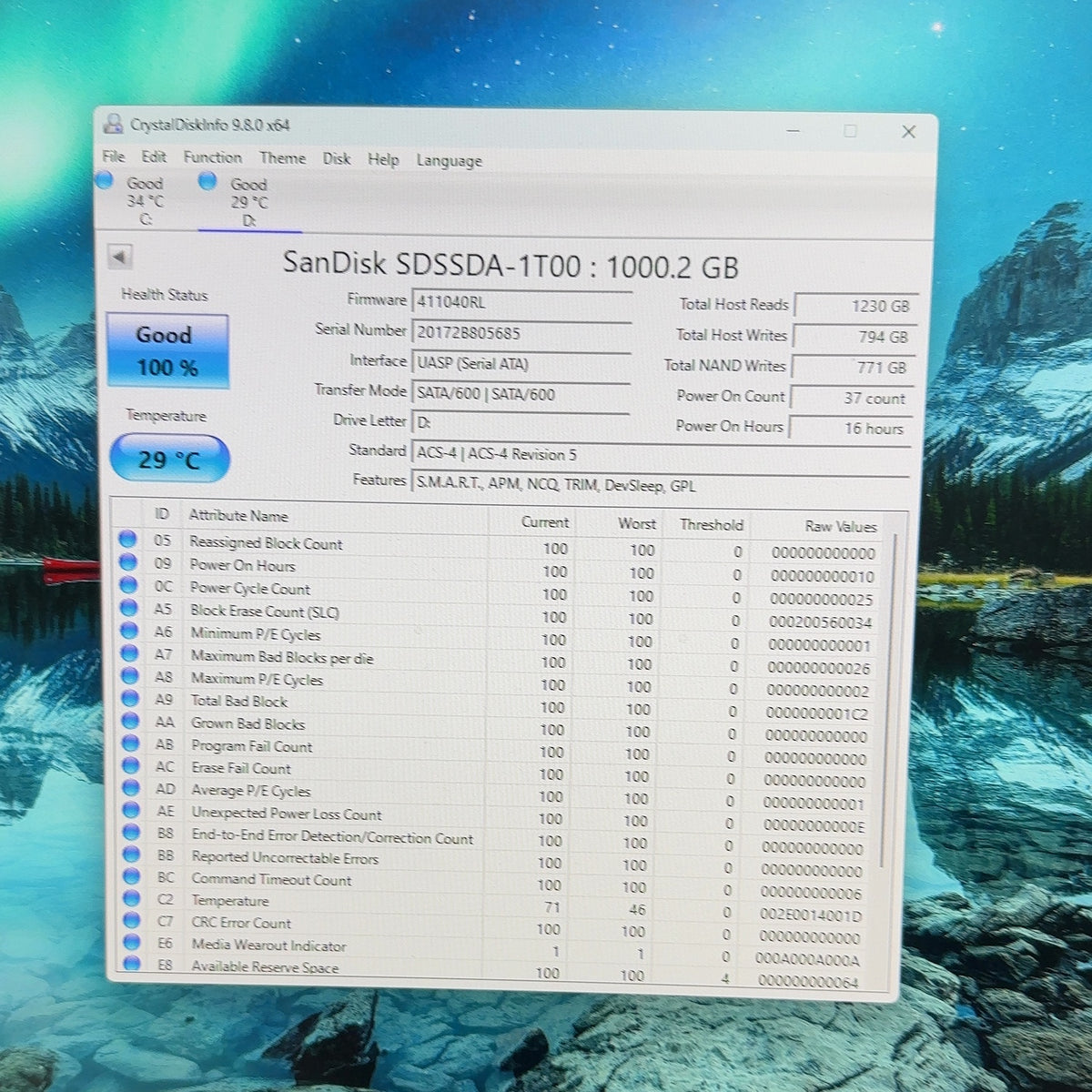The width and height of the screenshot is (1092, 1092).
Task: Open the Edit menu
Action: (154, 157)
